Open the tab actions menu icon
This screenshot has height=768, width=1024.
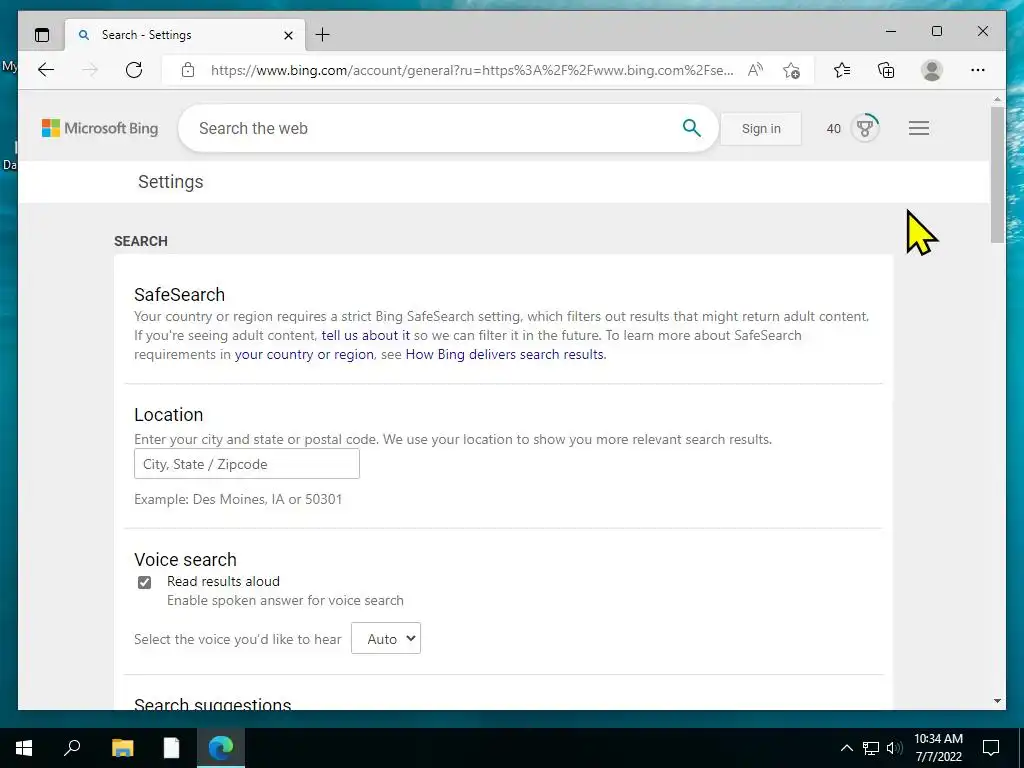[x=42, y=35]
